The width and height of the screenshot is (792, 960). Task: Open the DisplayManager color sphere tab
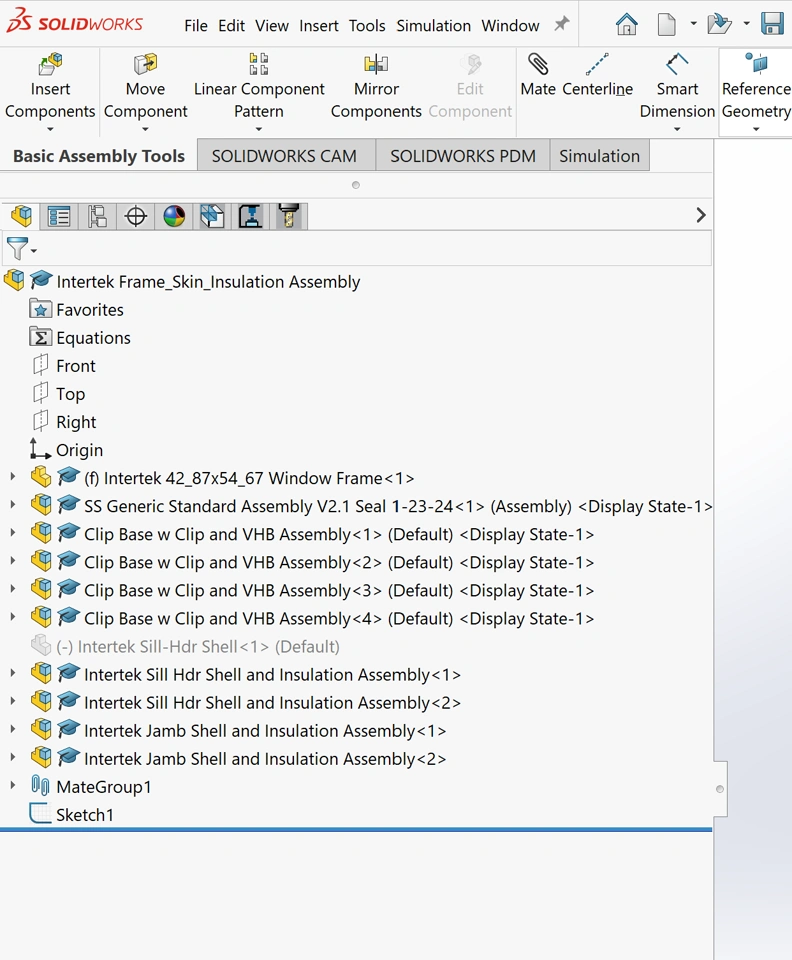(x=174, y=216)
